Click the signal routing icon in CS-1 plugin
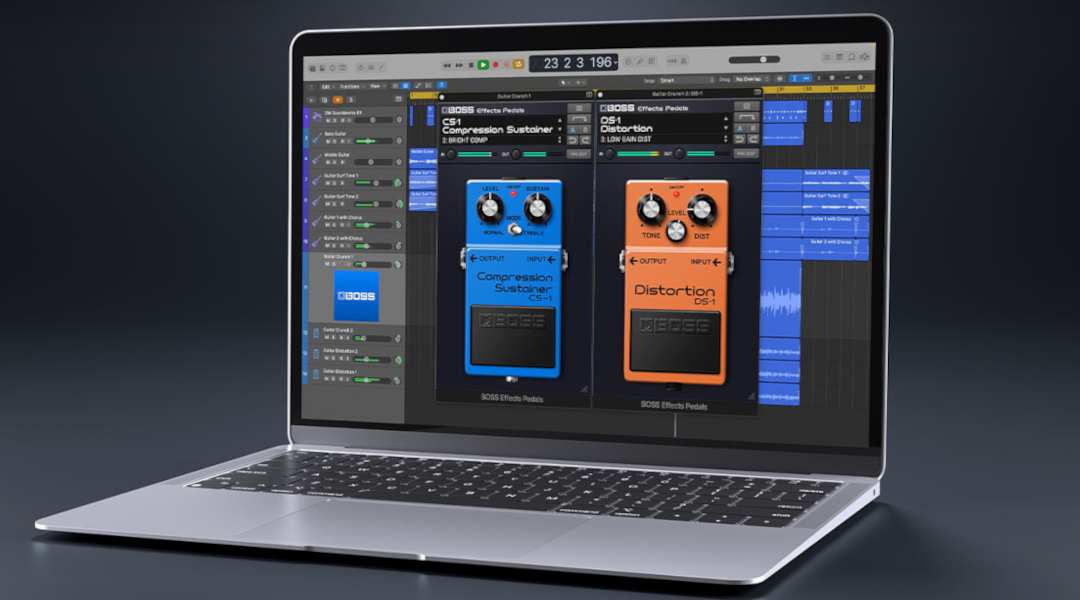 click(x=579, y=119)
